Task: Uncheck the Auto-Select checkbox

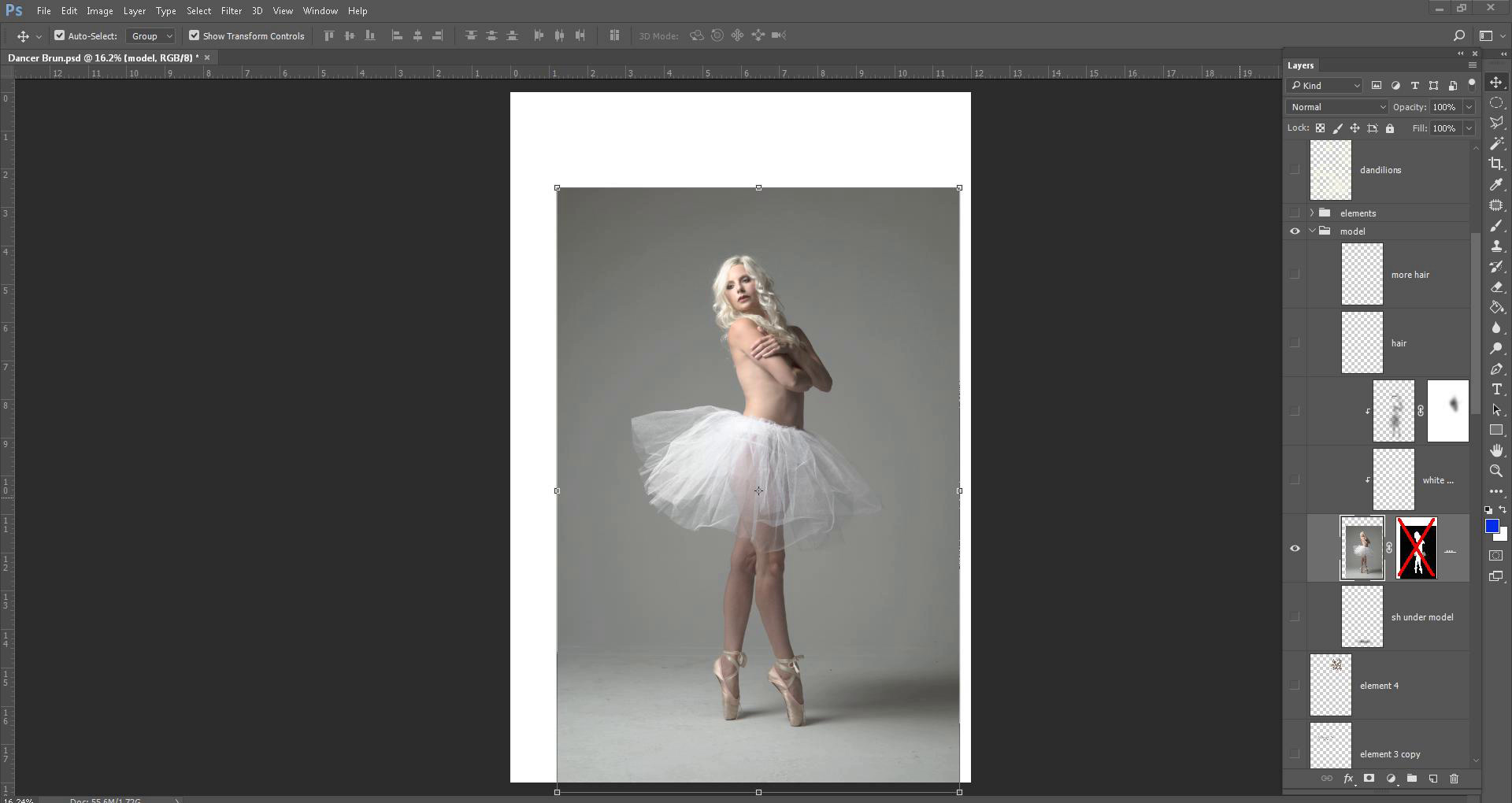Action: tap(59, 35)
